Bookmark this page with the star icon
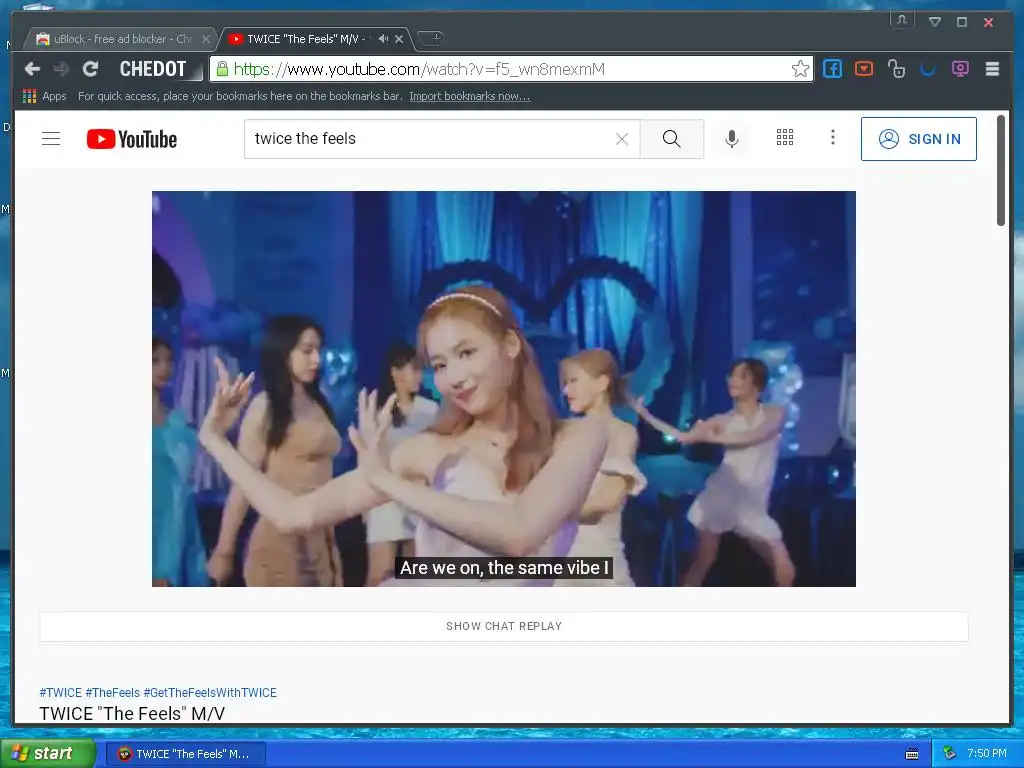This screenshot has height=768, width=1024. [x=801, y=69]
